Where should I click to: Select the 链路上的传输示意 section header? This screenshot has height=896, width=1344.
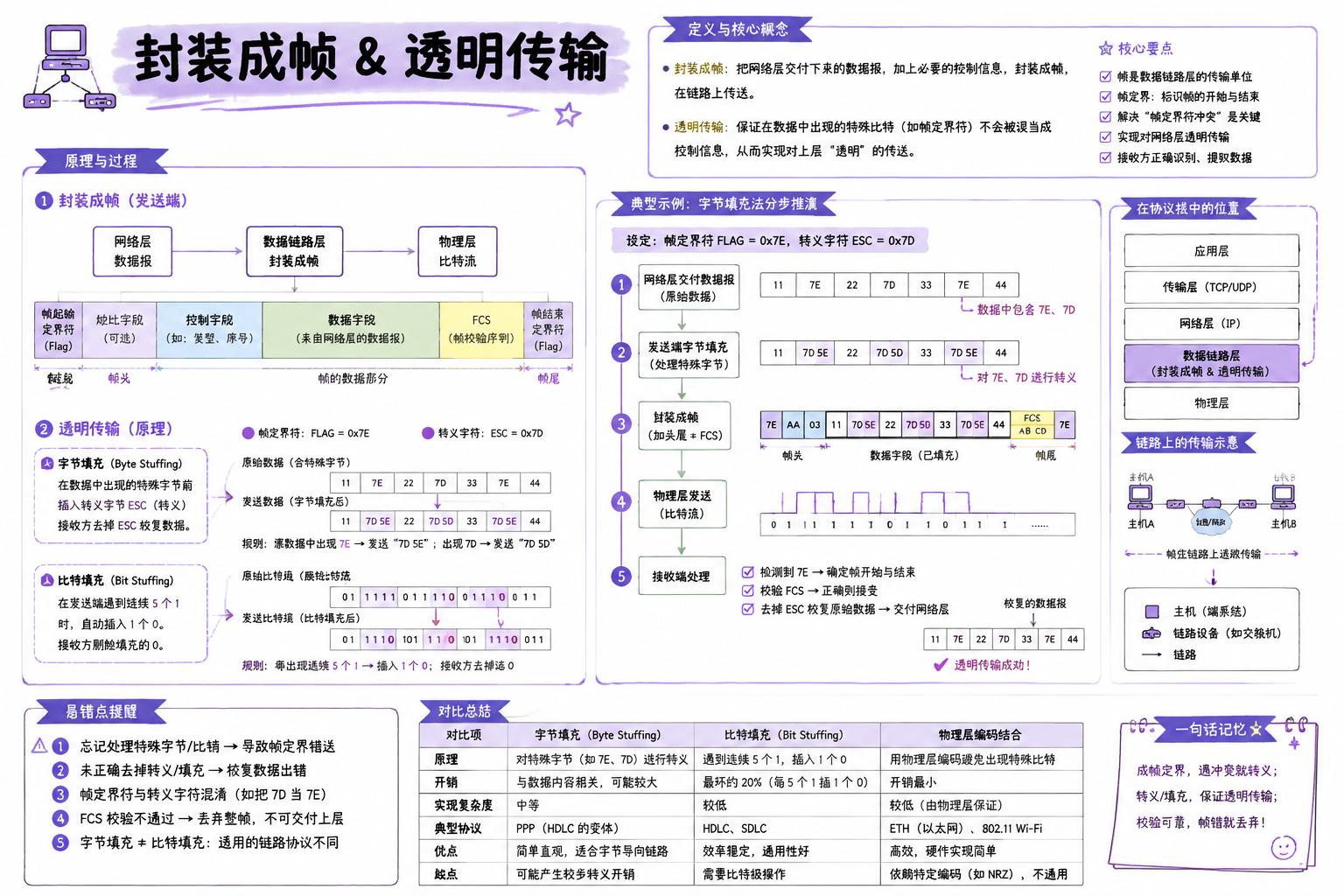tap(1187, 443)
